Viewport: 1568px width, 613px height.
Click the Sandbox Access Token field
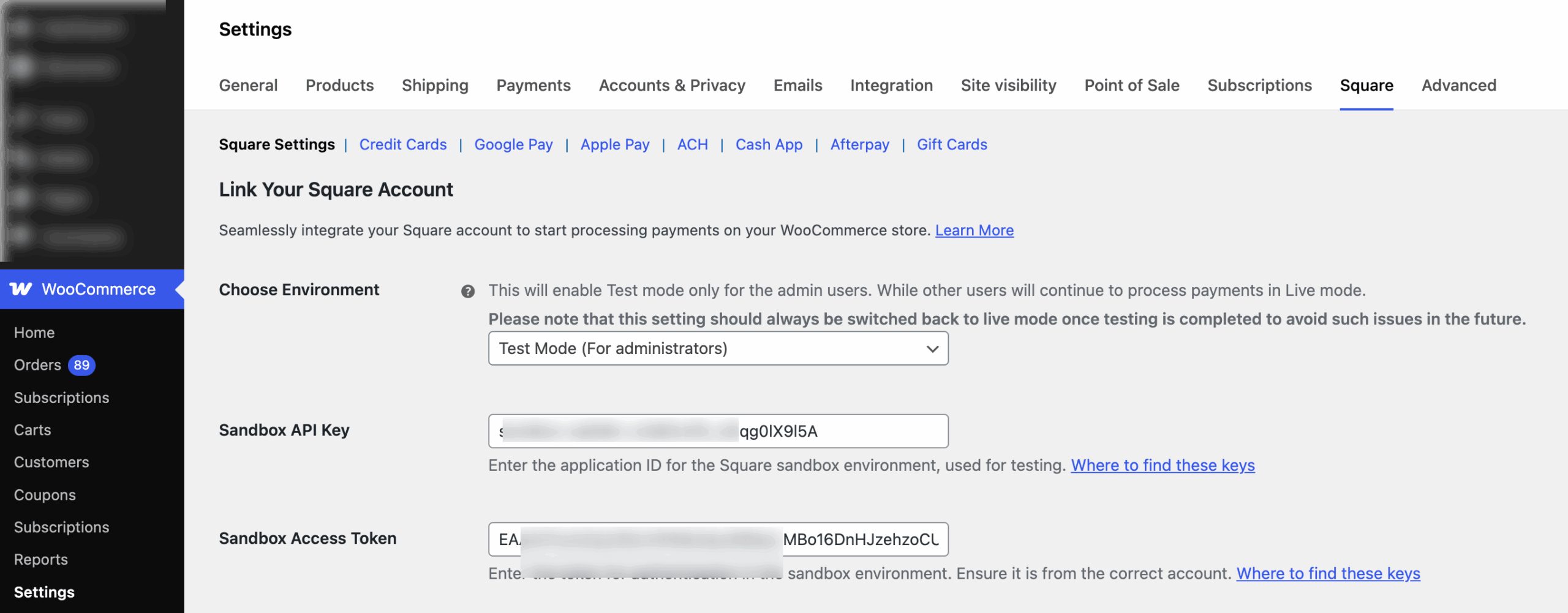pyautogui.click(x=718, y=540)
